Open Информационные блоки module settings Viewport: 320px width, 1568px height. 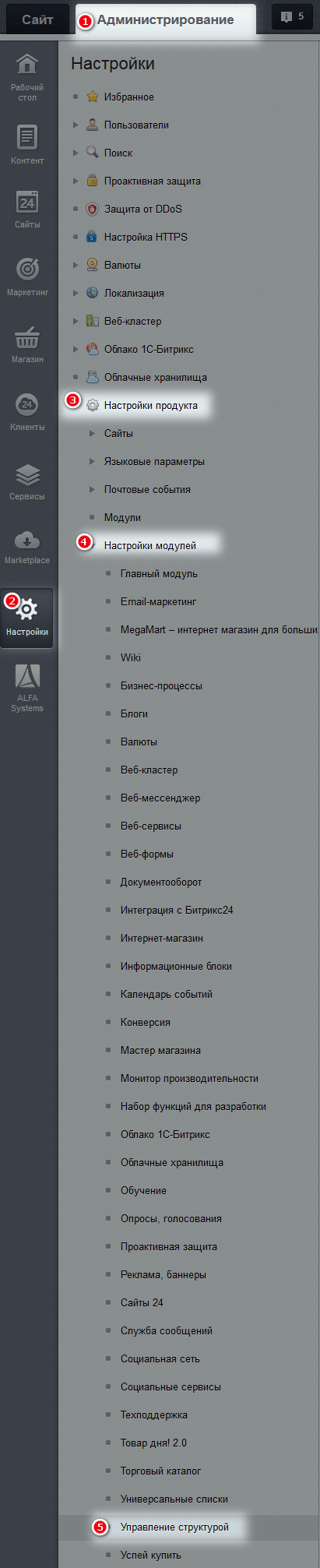click(176, 966)
